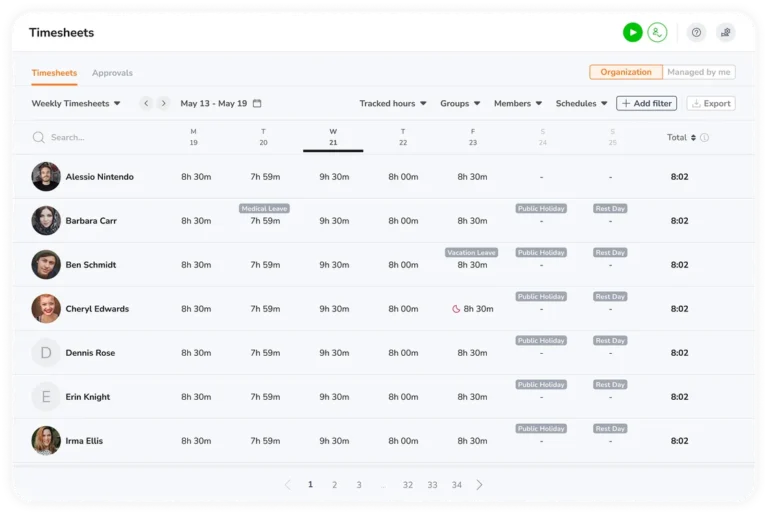This screenshot has width=768, height=515.
Task: Sort by Total column arrows
Action: [693, 138]
